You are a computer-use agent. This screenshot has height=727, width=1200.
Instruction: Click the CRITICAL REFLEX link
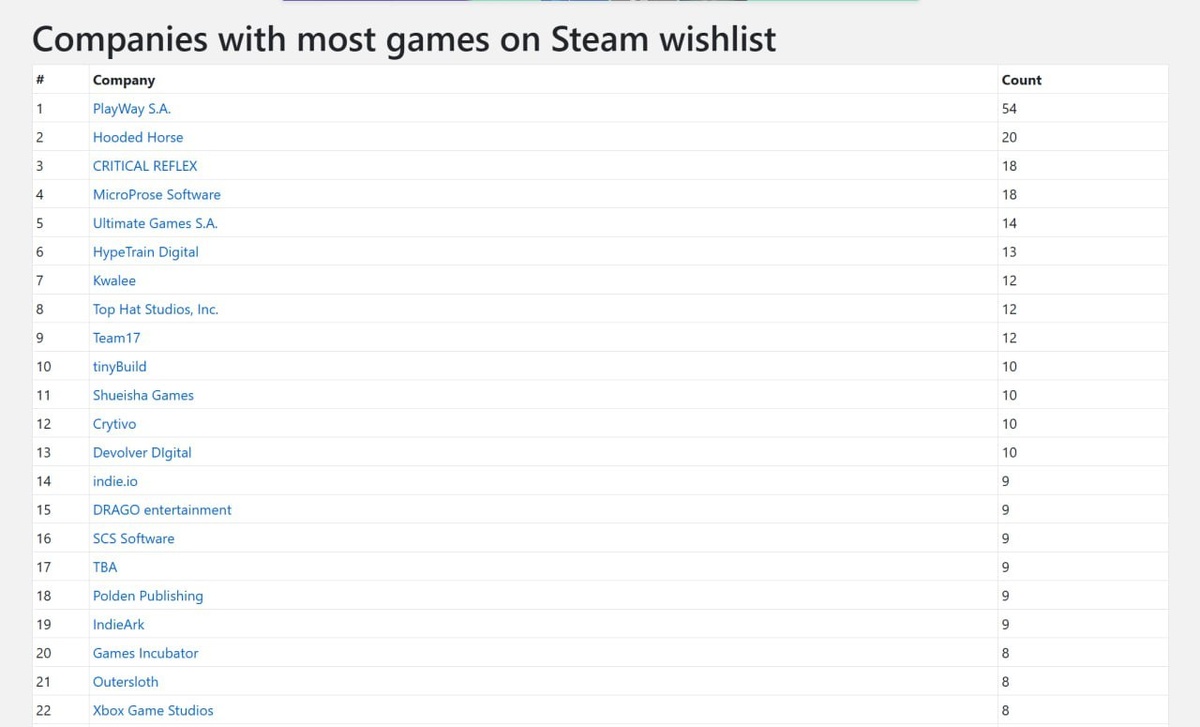145,166
